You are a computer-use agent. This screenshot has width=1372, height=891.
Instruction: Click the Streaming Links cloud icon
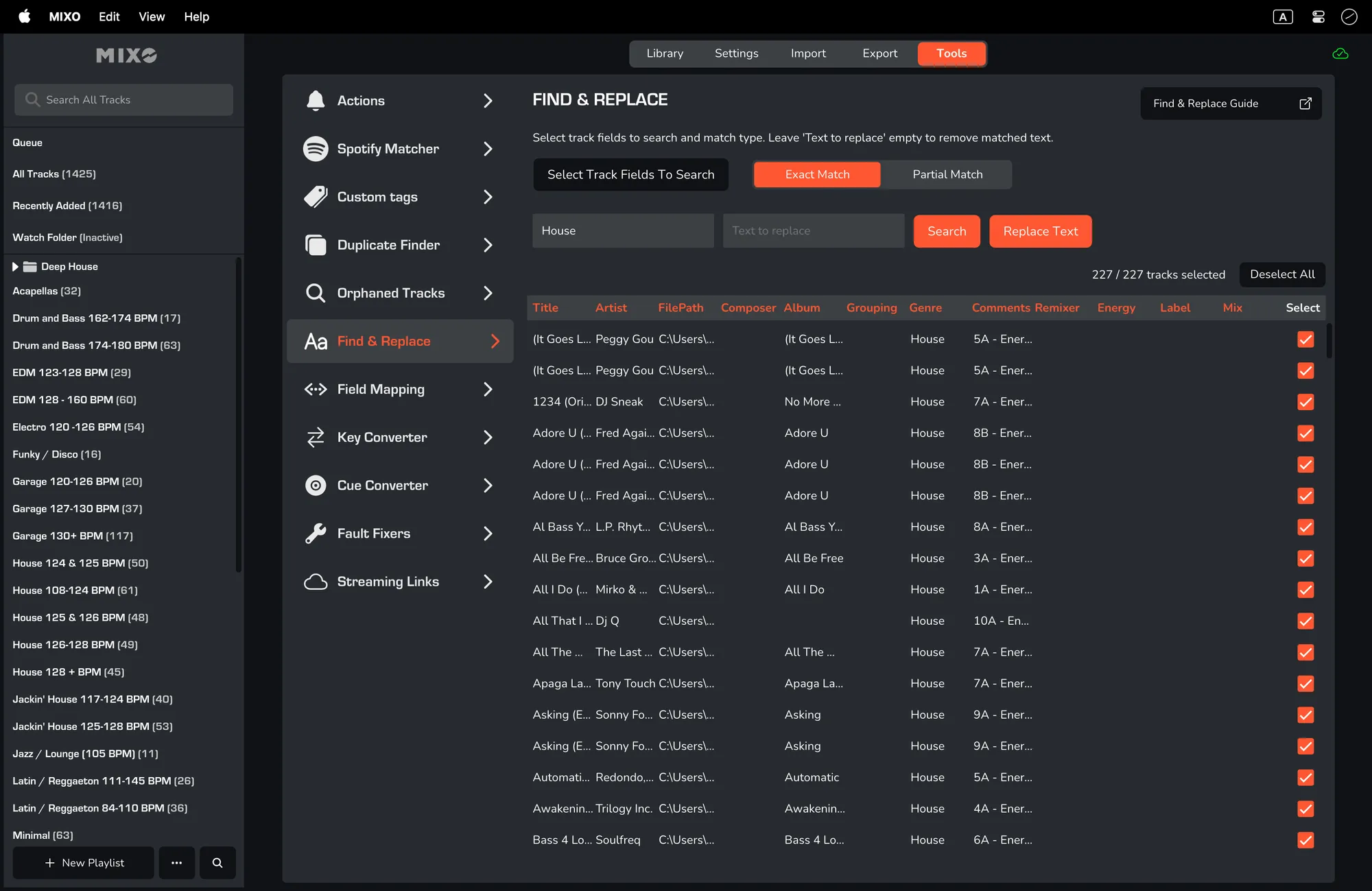316,582
